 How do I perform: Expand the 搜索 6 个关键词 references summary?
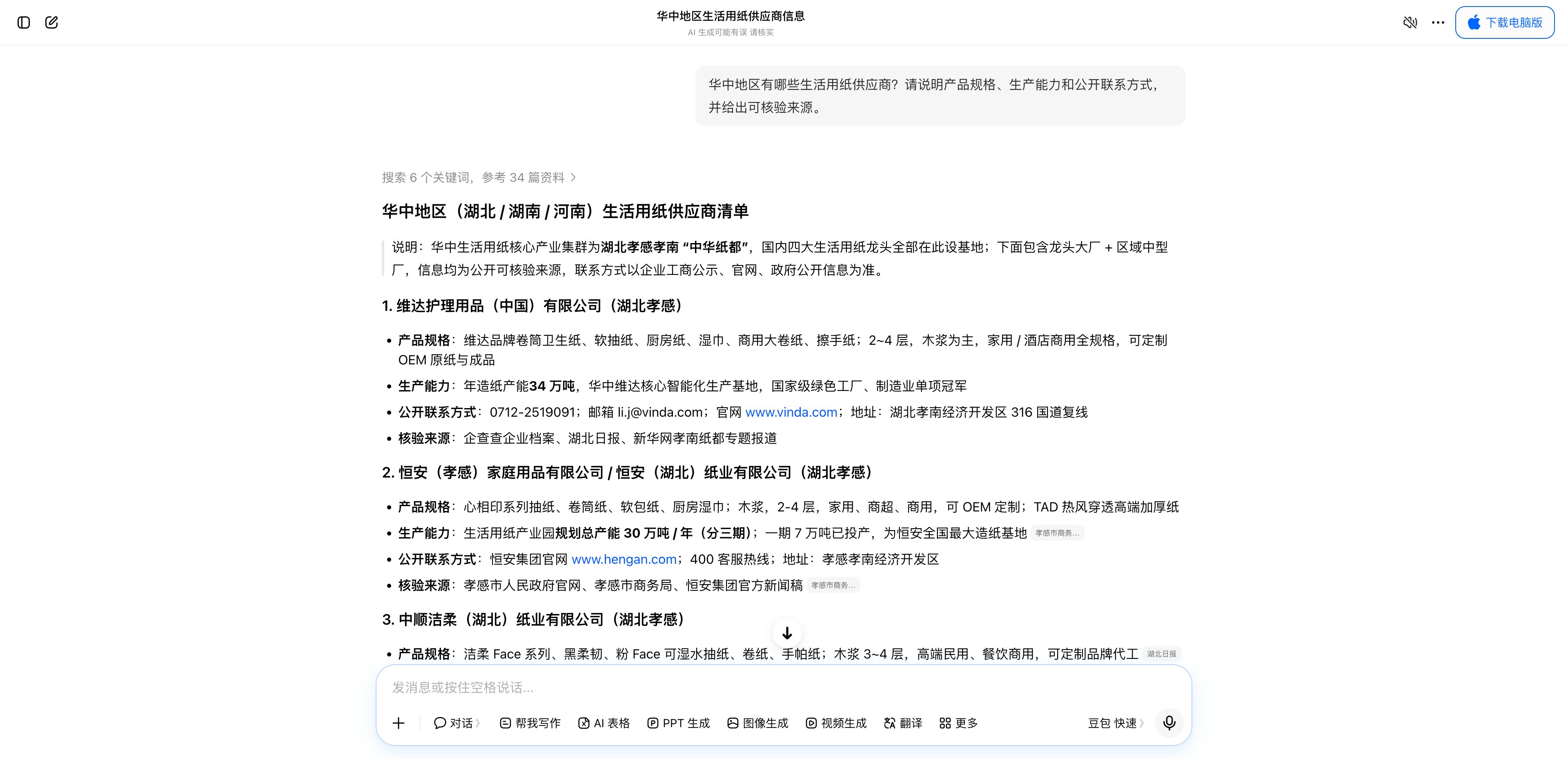coord(479,177)
